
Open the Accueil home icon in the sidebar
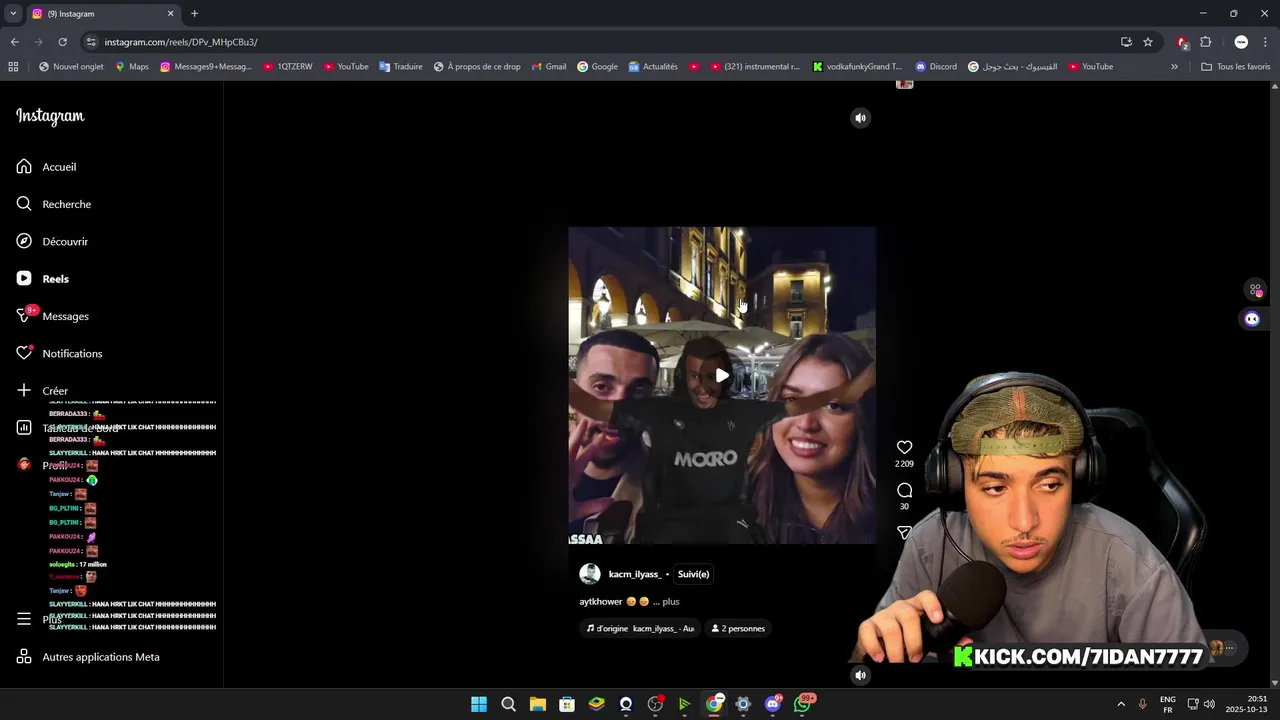(x=24, y=167)
